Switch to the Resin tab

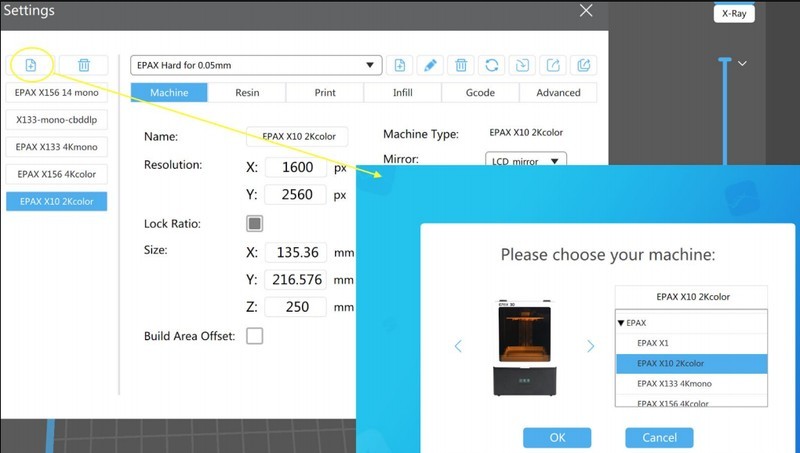[x=247, y=92]
